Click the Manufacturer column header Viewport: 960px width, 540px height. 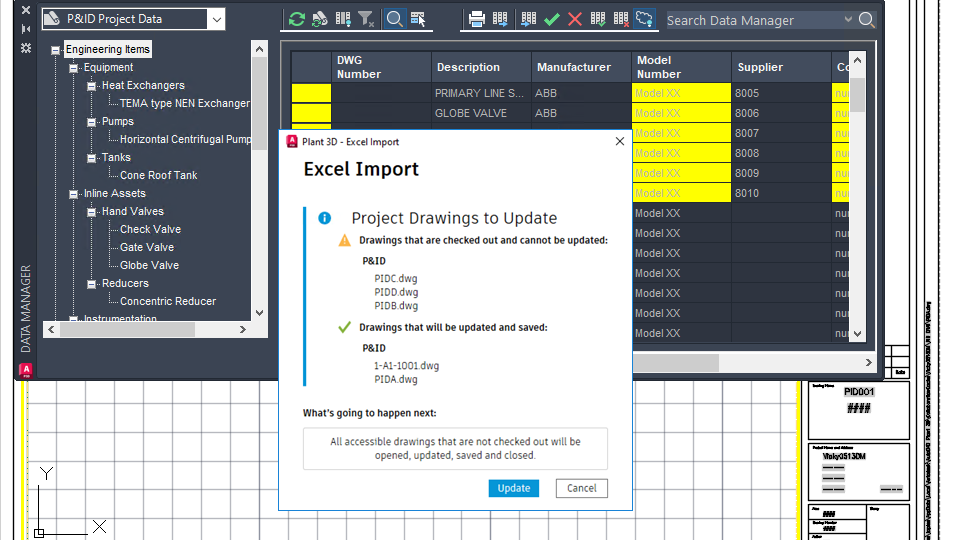click(x=581, y=67)
